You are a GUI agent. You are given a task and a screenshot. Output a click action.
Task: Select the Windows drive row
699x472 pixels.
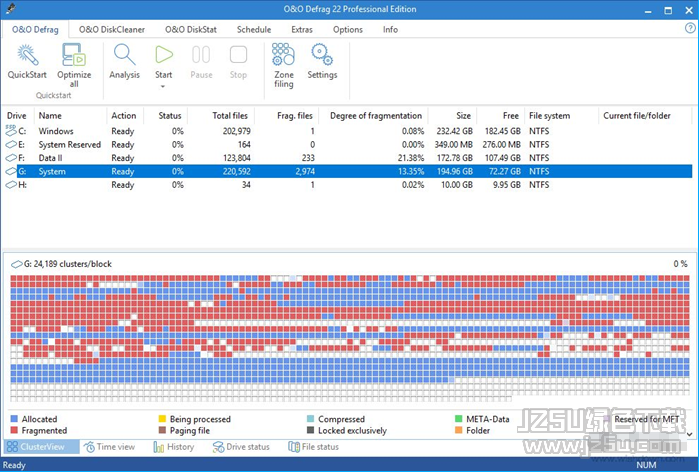(348, 131)
